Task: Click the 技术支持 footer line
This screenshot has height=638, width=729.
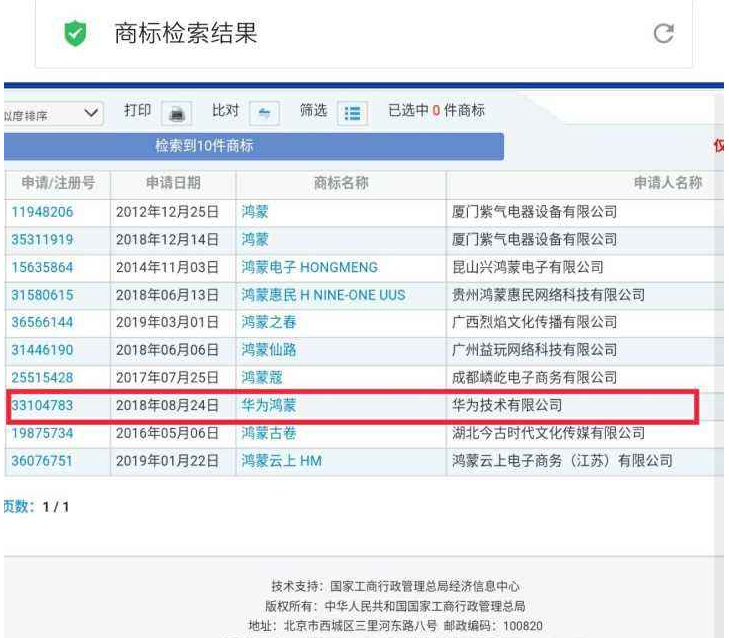Action: coord(396,586)
